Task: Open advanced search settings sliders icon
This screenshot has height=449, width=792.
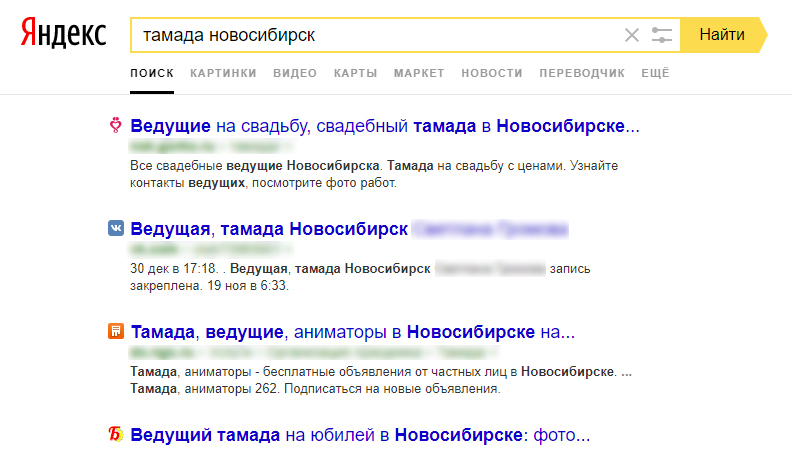Action: coord(662,35)
